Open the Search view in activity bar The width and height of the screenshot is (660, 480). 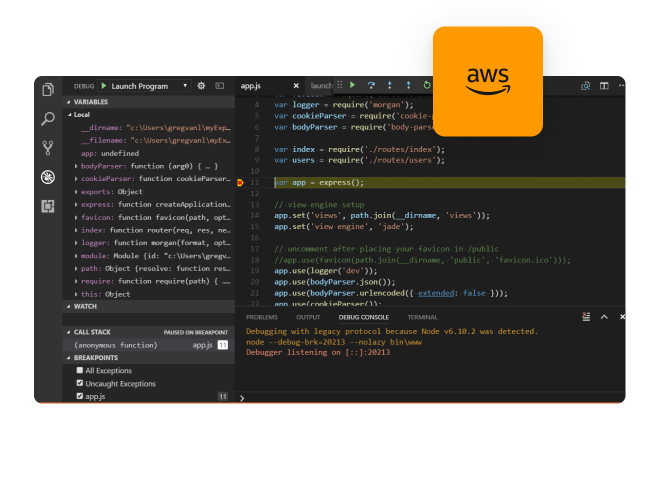pos(48,119)
